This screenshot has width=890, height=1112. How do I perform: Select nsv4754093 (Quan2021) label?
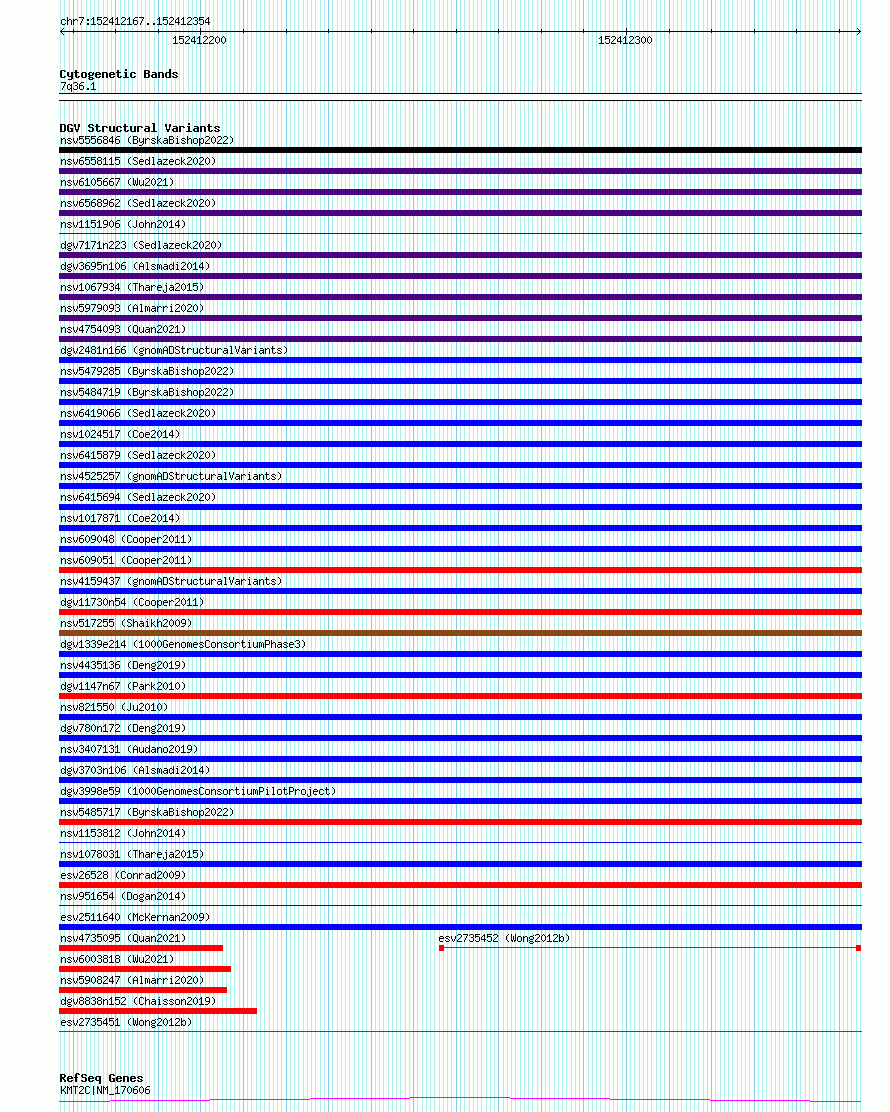[x=123, y=330]
